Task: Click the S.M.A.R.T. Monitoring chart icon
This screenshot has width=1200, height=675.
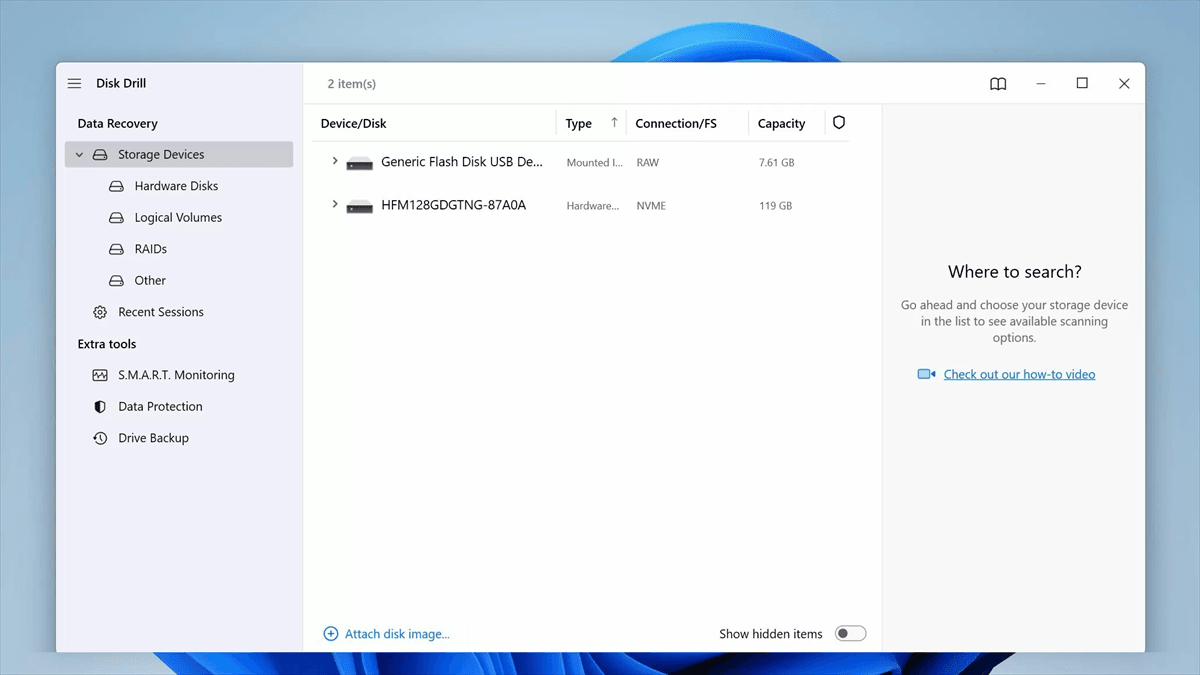Action: 100,375
